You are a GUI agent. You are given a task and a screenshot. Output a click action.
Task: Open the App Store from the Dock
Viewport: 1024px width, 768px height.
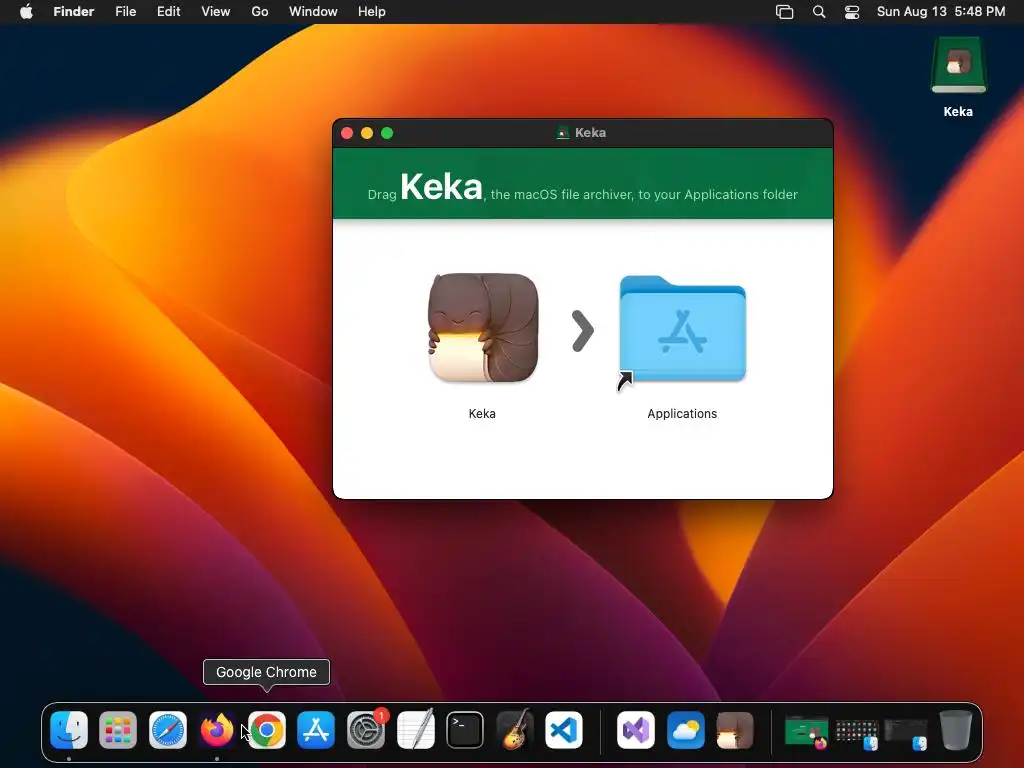(316, 729)
